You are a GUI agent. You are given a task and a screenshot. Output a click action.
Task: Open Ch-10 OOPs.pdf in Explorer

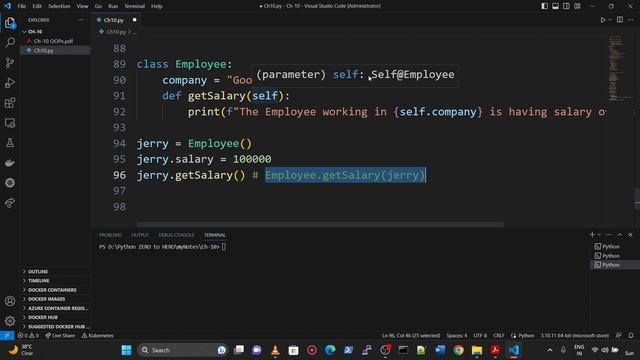[55, 41]
